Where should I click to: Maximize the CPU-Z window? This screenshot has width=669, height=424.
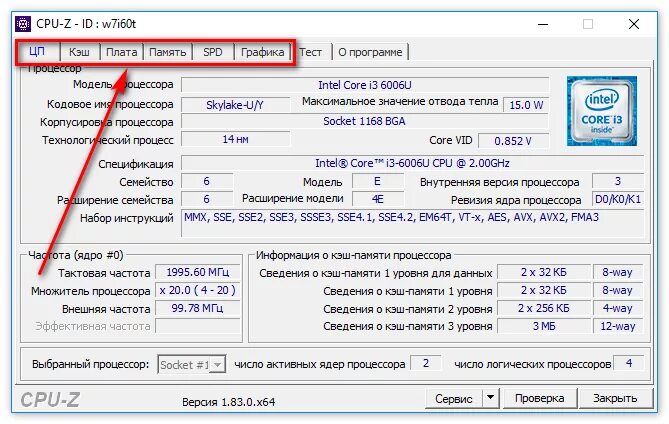click(x=588, y=24)
